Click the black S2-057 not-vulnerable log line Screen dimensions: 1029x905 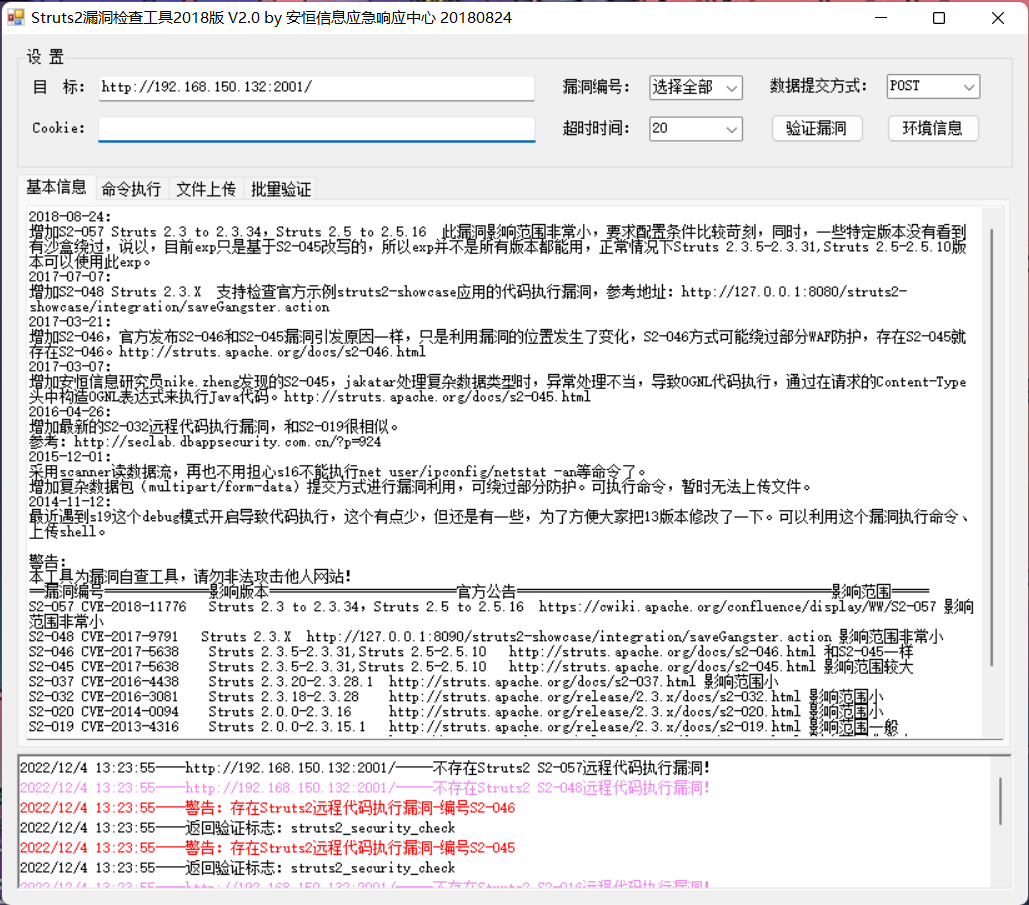point(365,768)
